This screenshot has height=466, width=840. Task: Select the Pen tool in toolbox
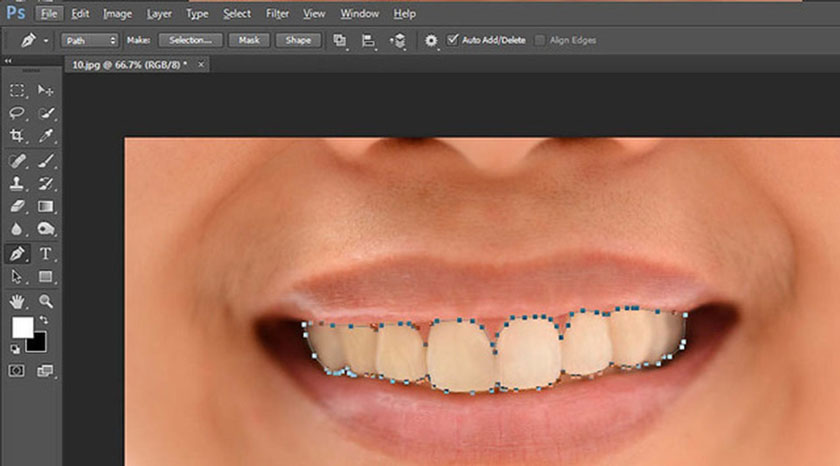click(17, 253)
